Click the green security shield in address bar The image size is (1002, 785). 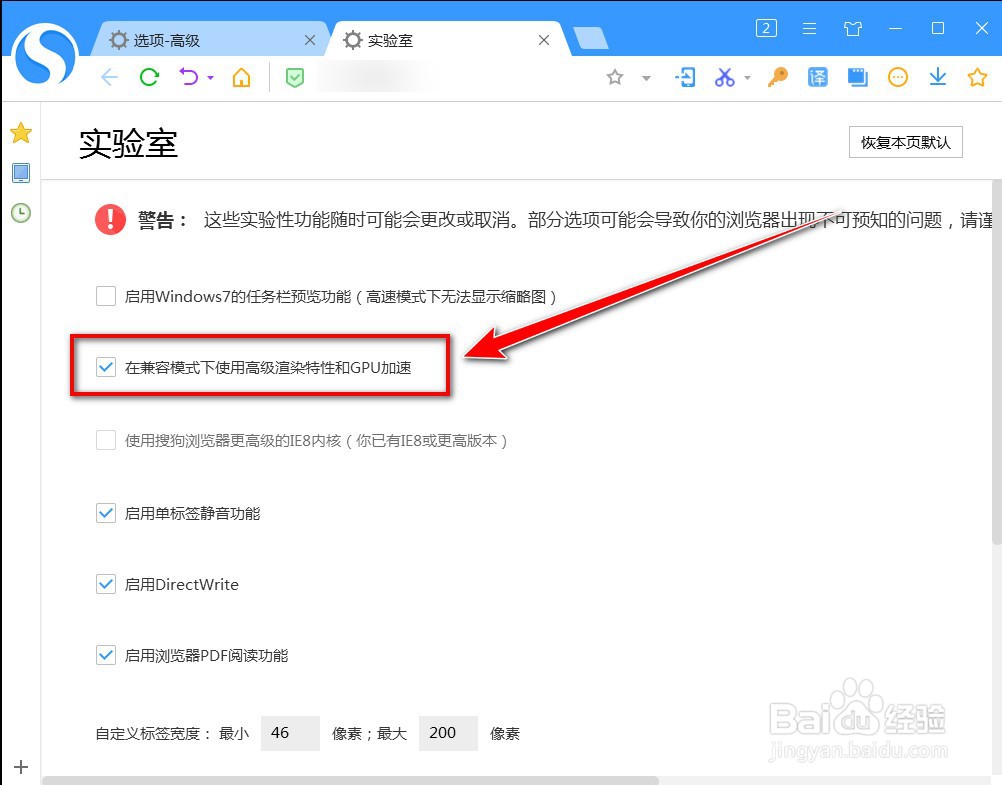coord(294,77)
